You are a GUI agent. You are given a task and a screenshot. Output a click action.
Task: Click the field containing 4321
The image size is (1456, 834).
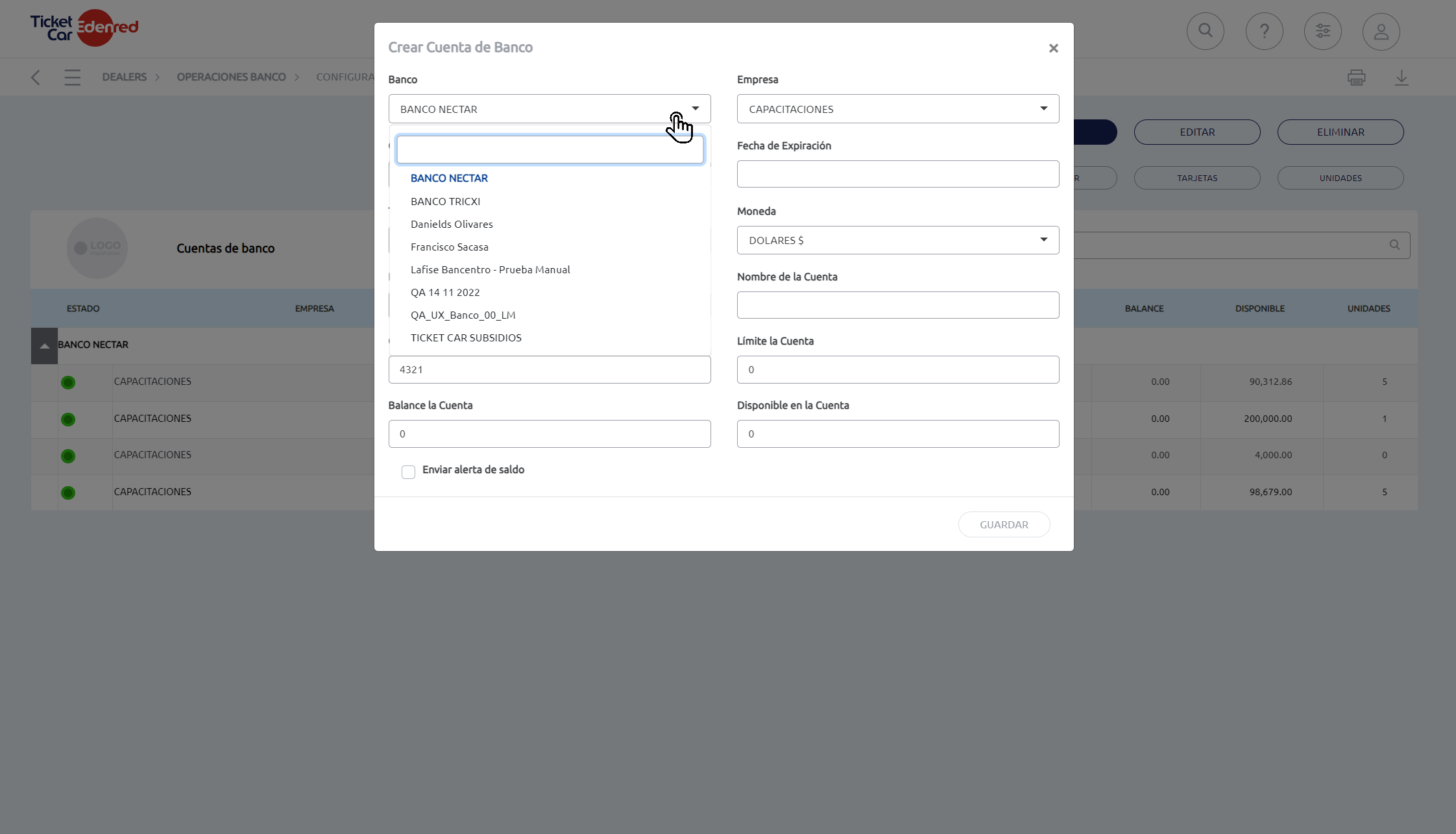point(550,369)
